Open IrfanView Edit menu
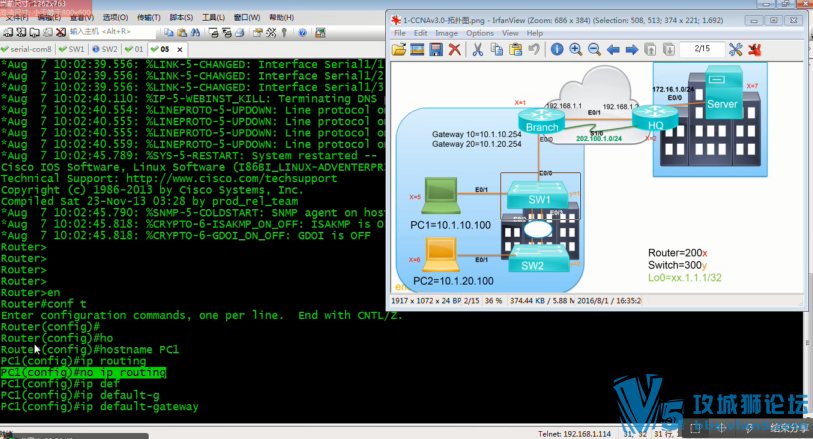Screen dimensions: 813x439 (x=420, y=33)
